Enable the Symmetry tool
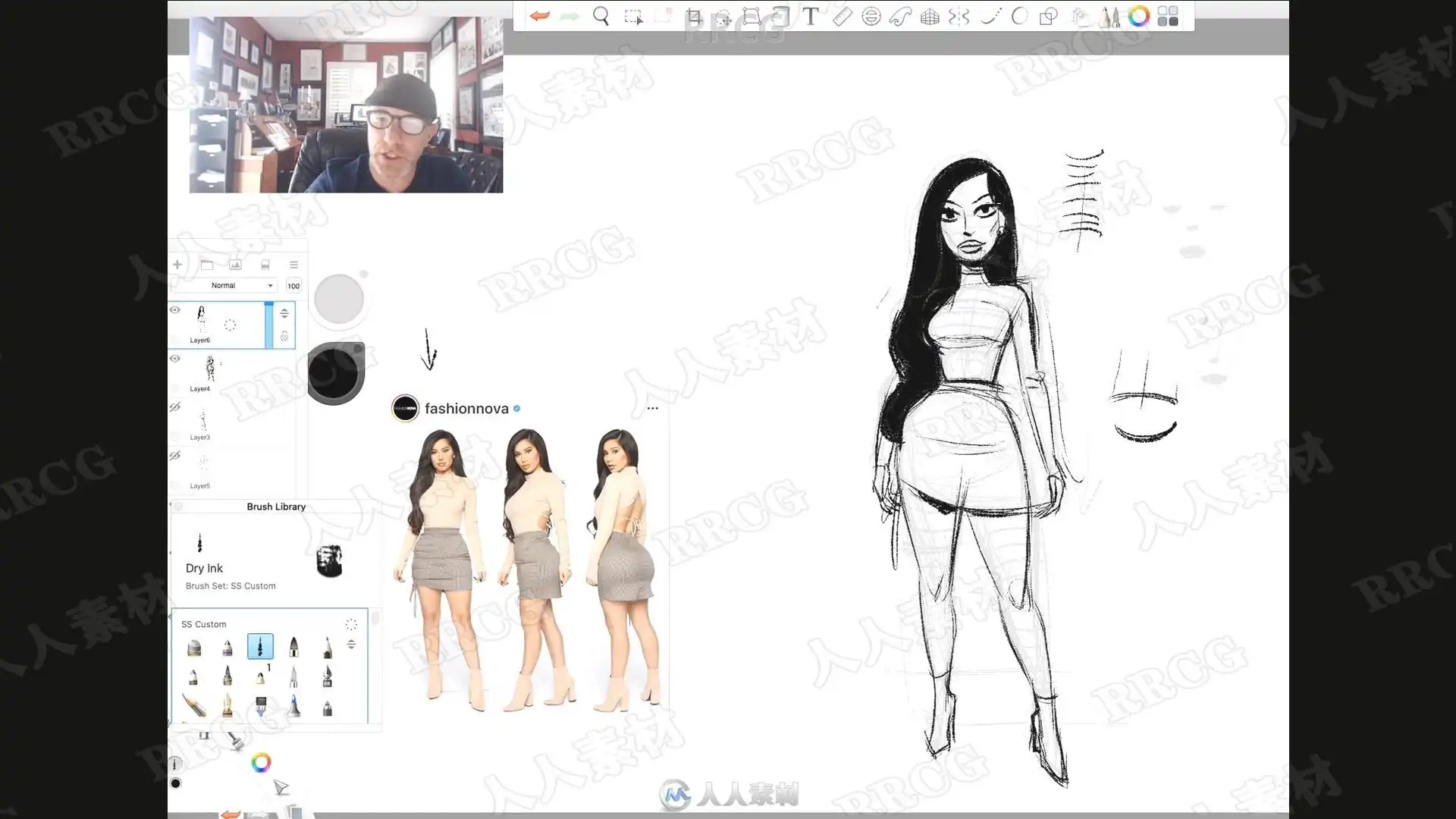The height and width of the screenshot is (819, 1456). point(959,16)
